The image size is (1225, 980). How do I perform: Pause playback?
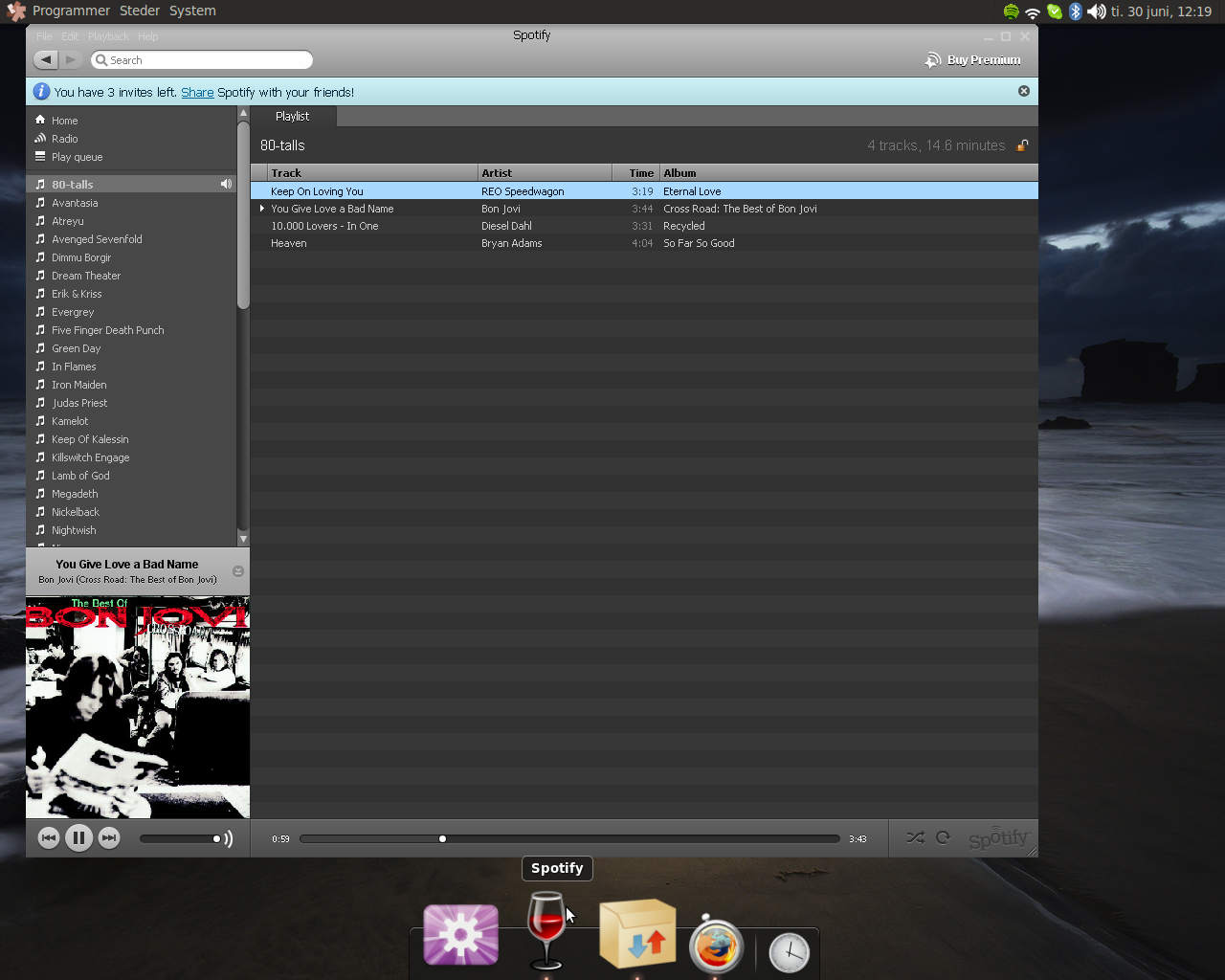click(78, 838)
